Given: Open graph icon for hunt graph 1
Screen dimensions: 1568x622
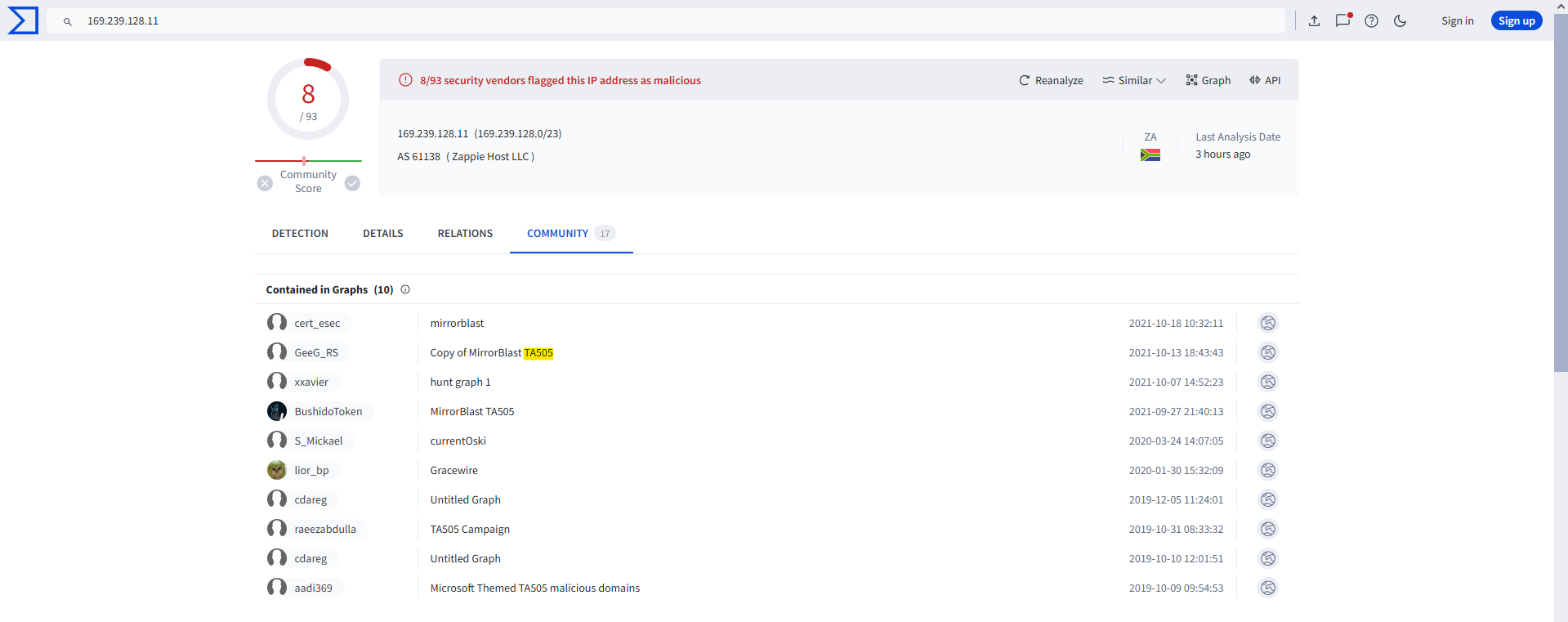Looking at the screenshot, I should 1267,382.
